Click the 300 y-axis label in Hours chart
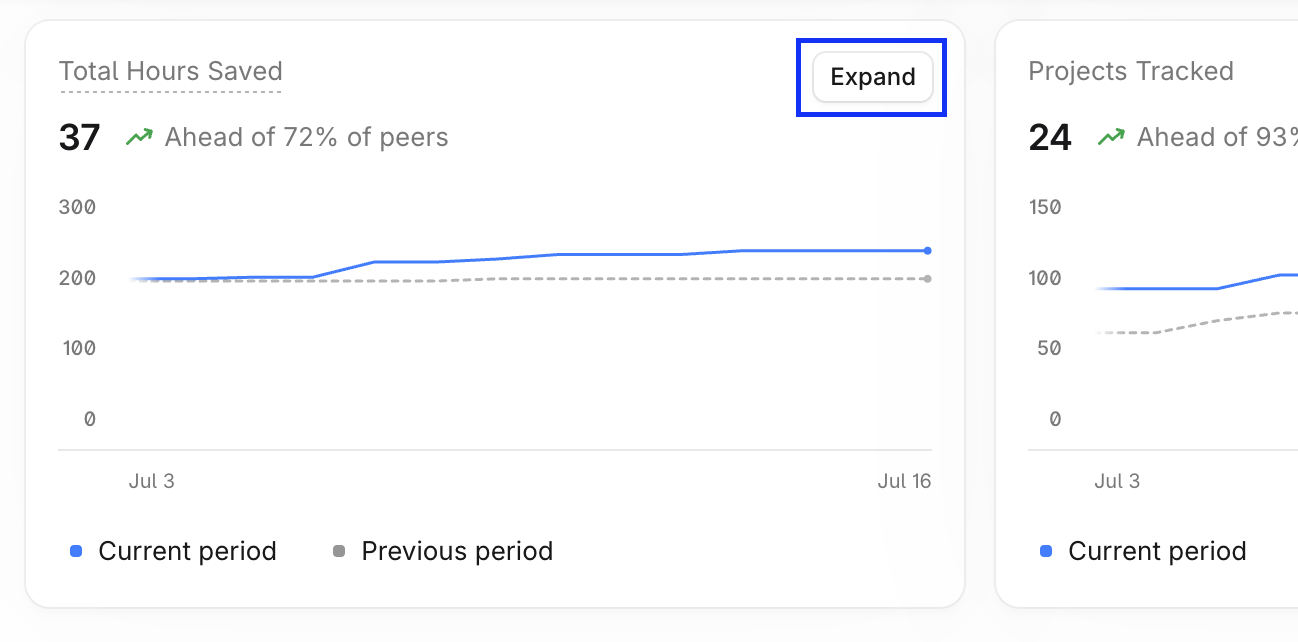 [78, 207]
